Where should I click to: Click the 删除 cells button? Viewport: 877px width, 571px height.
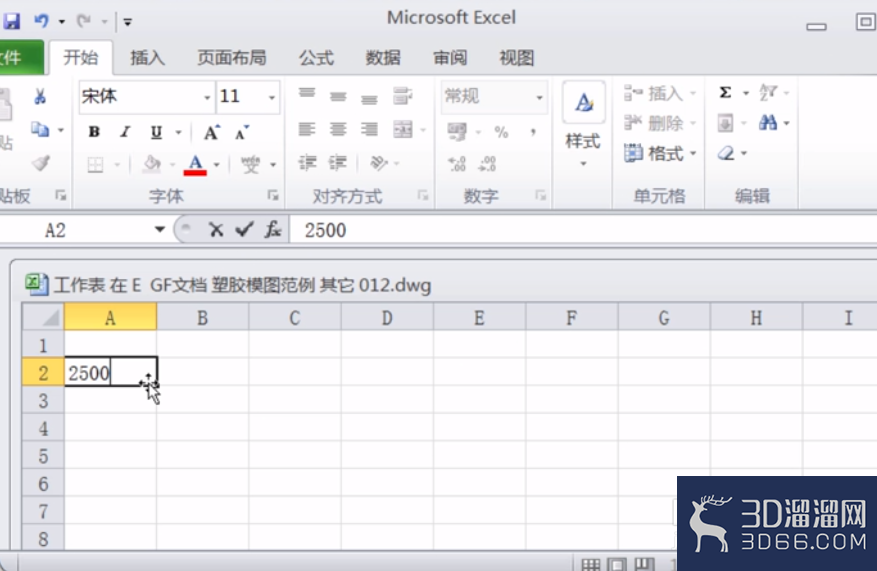(x=660, y=123)
